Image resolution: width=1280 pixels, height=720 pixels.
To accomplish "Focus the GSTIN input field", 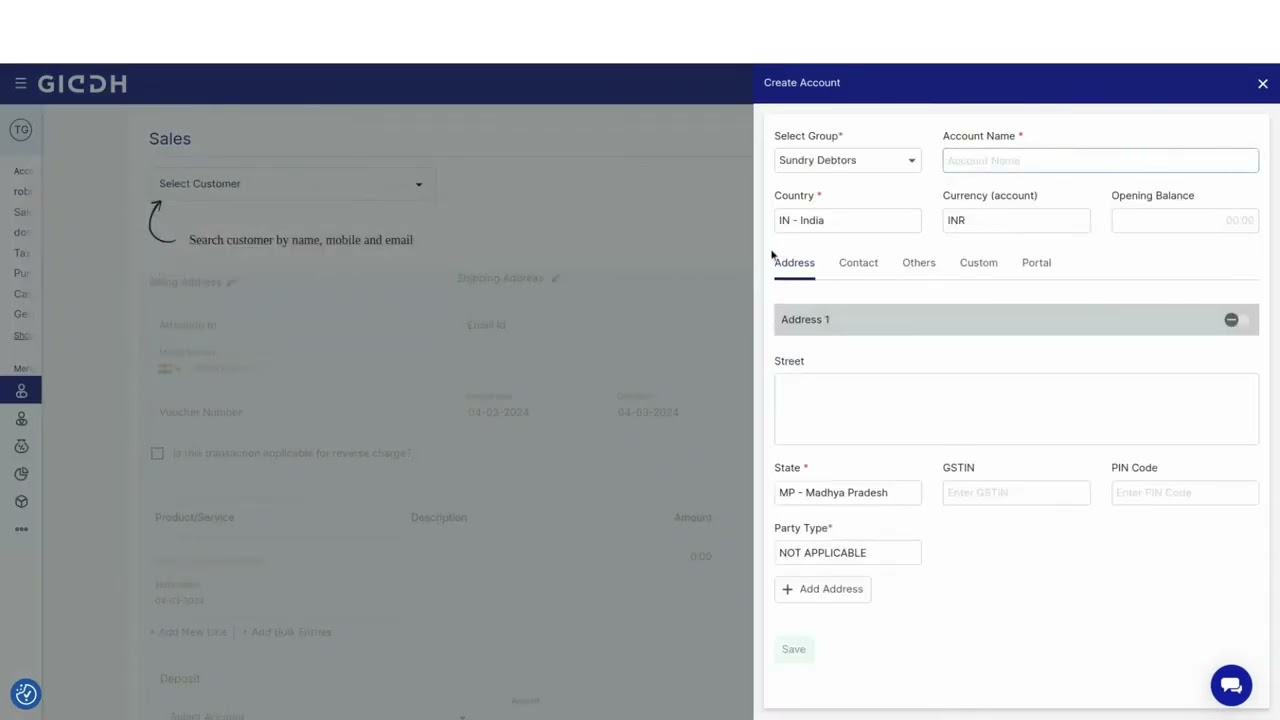I will (x=1016, y=492).
